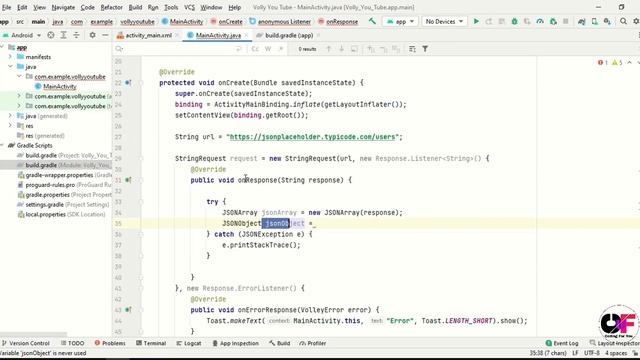Click the Attach Debugger to process icon

click(553, 21)
